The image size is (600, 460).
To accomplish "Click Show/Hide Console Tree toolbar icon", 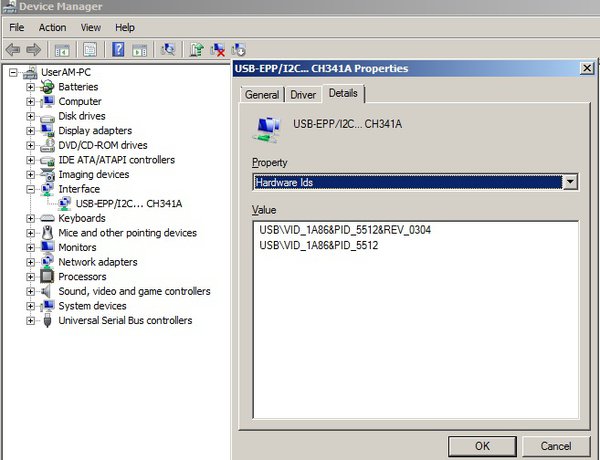I will (62, 50).
